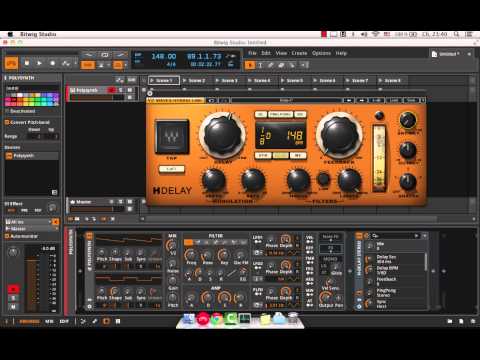The width and height of the screenshot is (480, 360).
Task: Select the pen tool in the toolbar
Action: (x=271, y=65)
